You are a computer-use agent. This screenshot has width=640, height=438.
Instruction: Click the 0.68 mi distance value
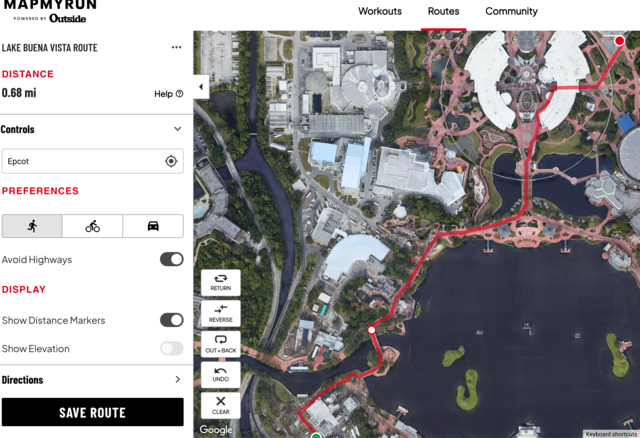[19, 93]
